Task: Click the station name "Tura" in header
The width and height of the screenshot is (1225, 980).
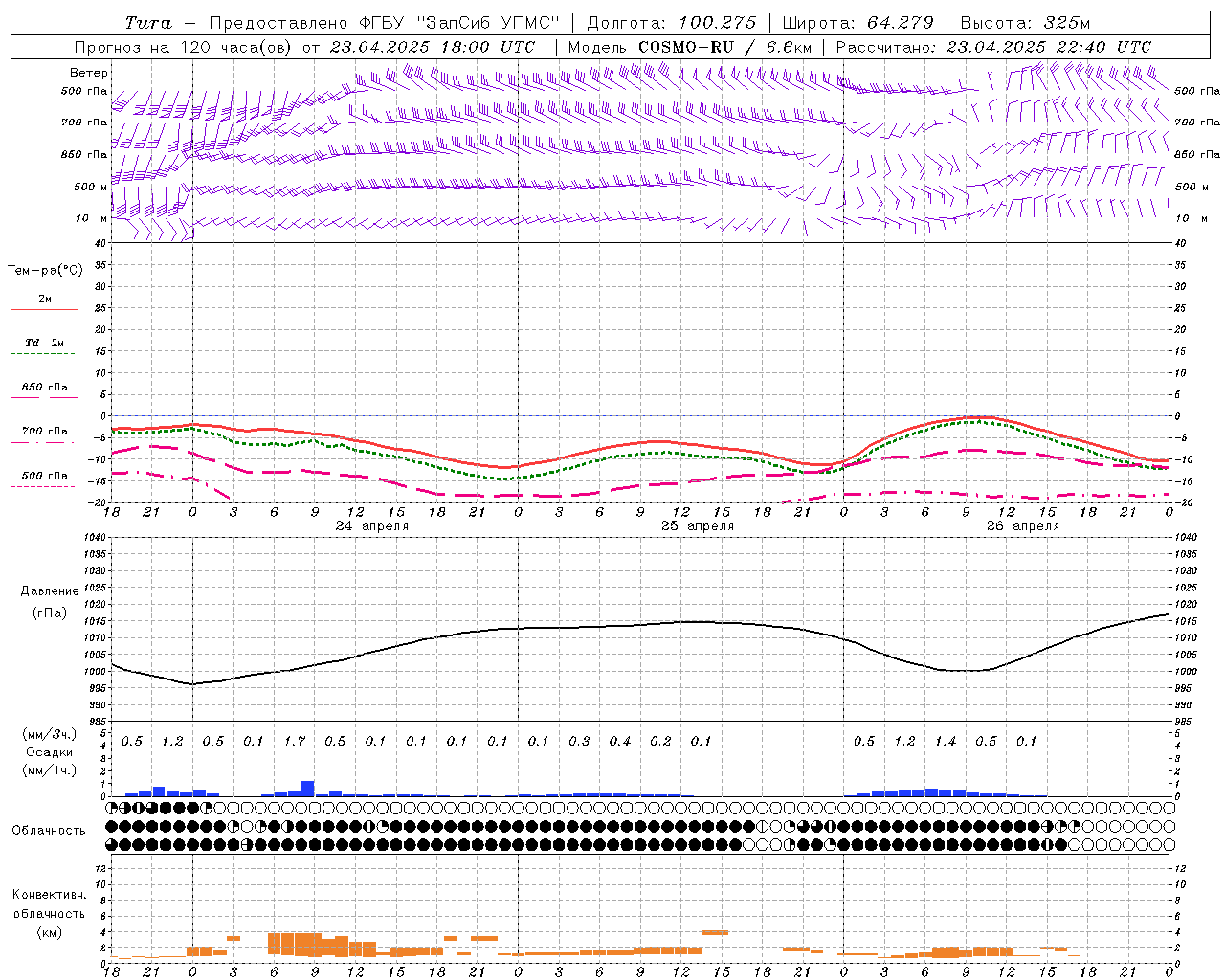Action: tap(148, 23)
